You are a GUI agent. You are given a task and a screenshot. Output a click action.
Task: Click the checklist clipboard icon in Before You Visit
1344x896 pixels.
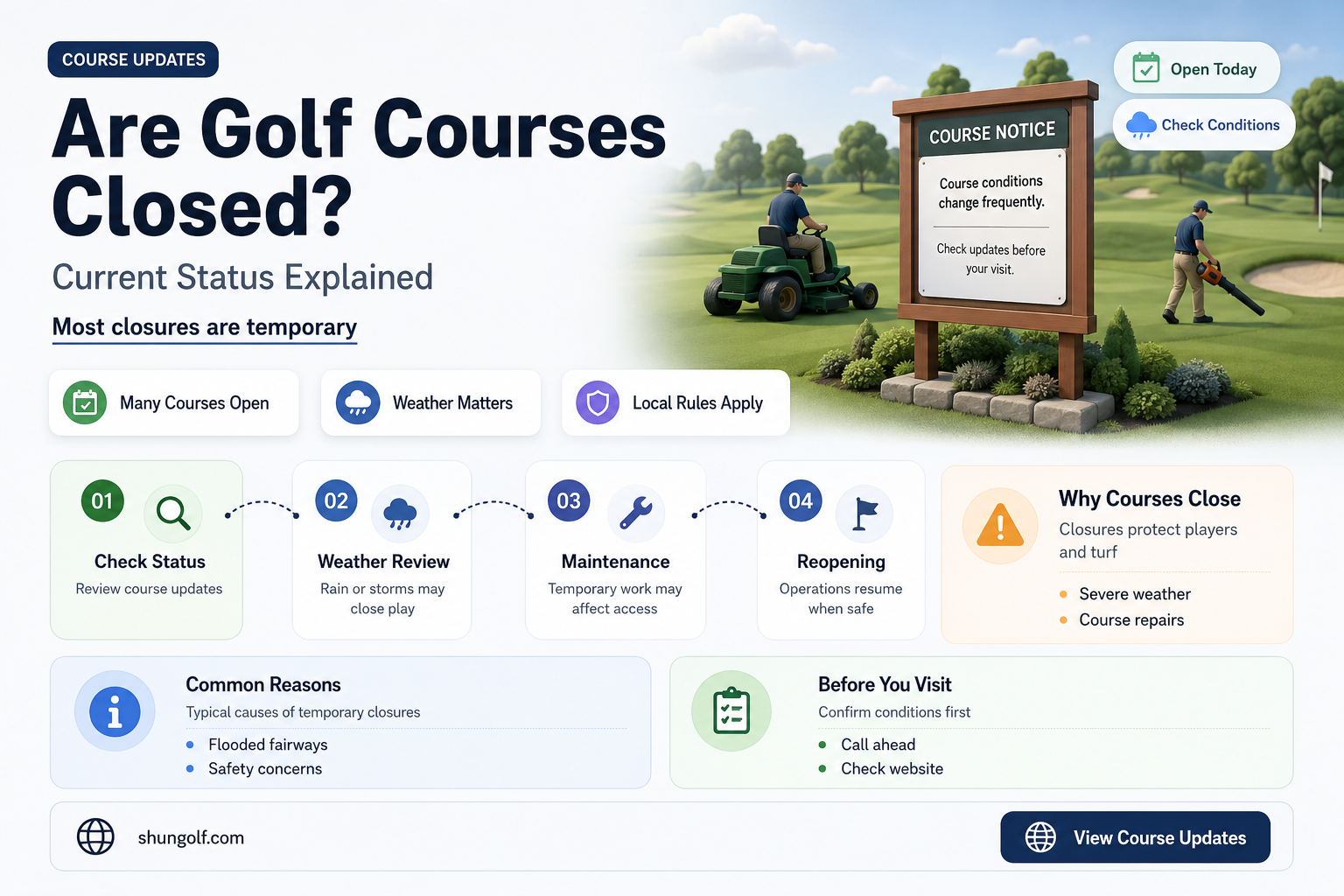[x=731, y=710]
